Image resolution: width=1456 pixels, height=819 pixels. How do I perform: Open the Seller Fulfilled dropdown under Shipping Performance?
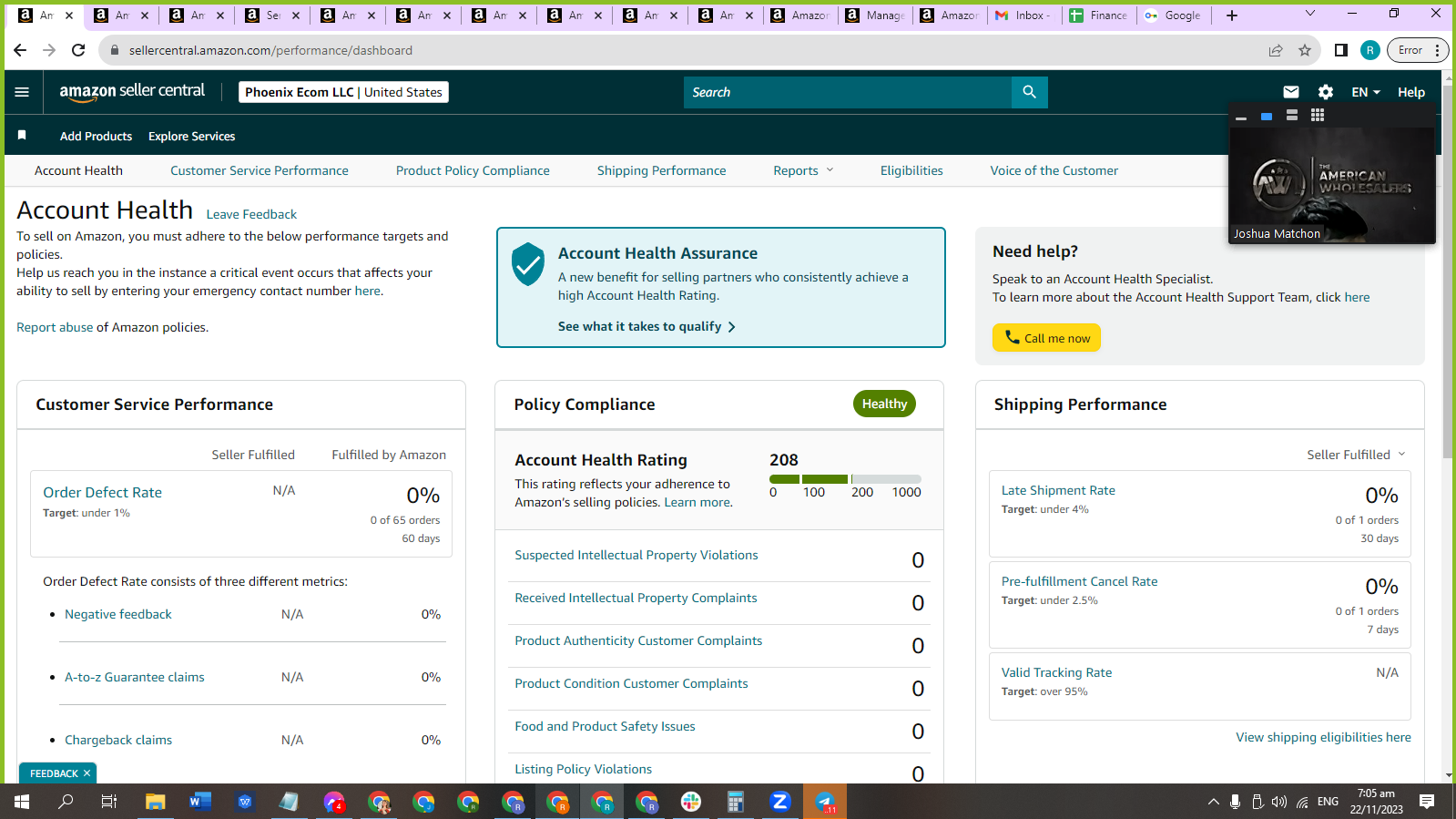[x=1357, y=455]
